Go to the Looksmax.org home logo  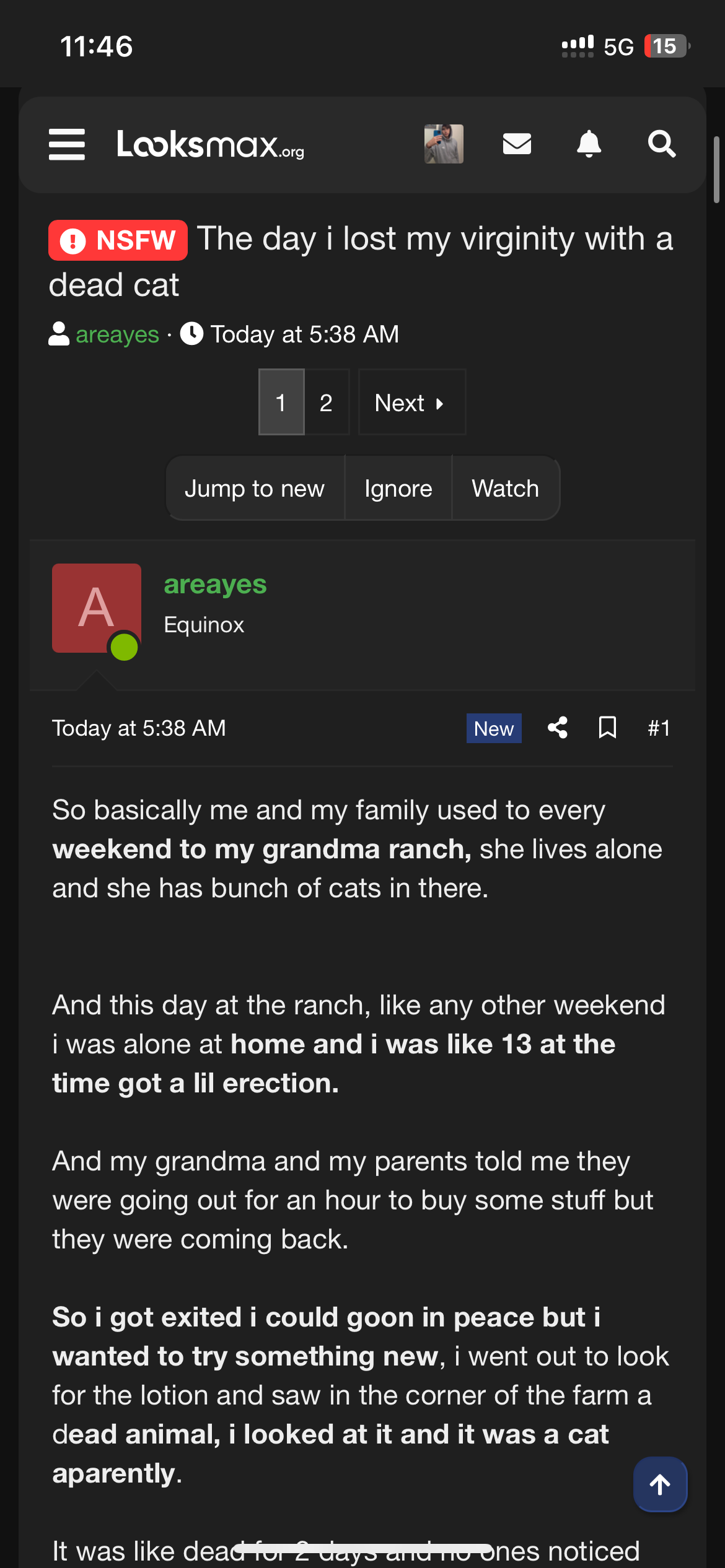(x=211, y=144)
